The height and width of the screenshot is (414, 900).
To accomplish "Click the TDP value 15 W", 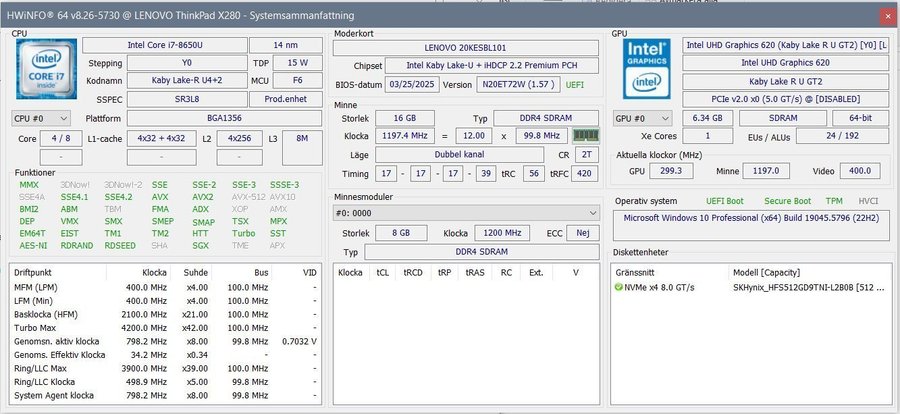I will coord(297,63).
